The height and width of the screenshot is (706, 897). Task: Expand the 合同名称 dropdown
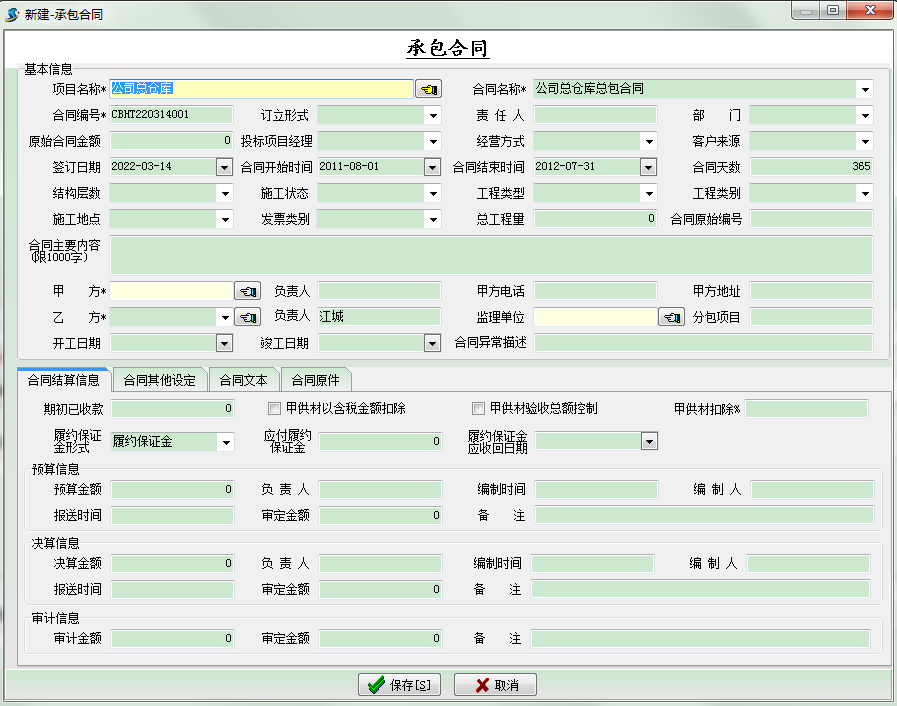864,89
